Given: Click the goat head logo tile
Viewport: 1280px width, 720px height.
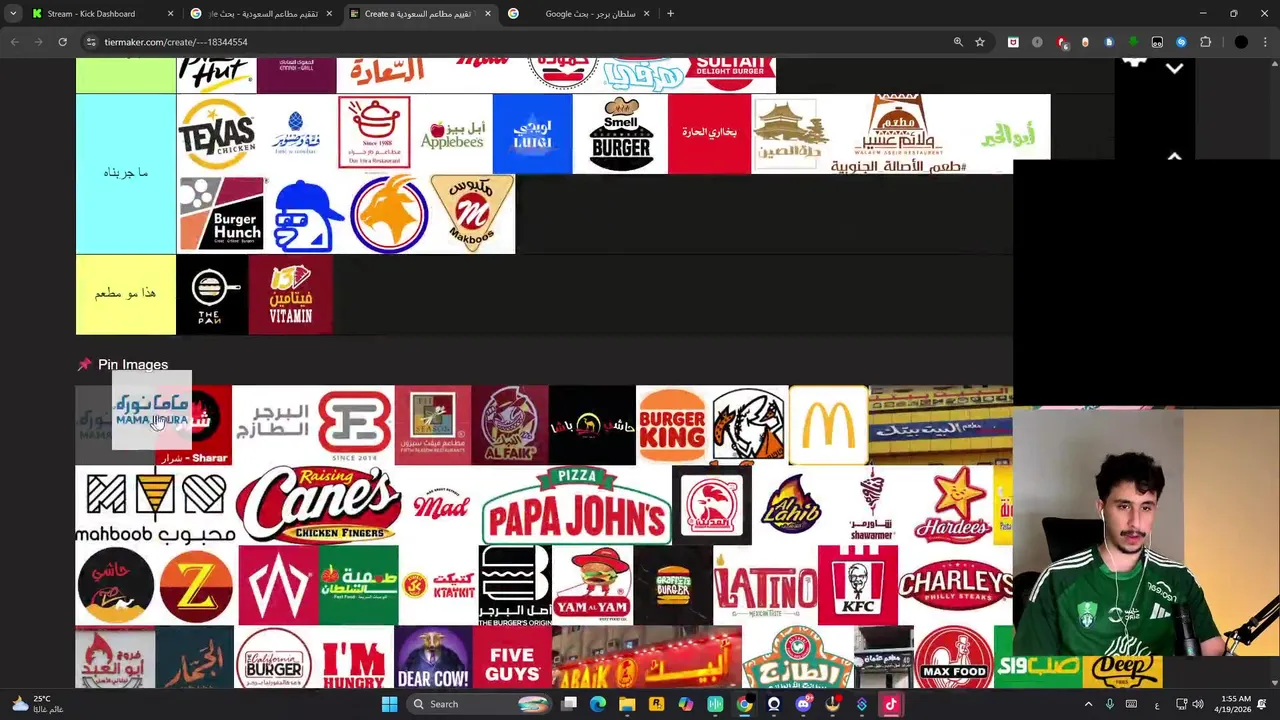Looking at the screenshot, I should point(389,214).
